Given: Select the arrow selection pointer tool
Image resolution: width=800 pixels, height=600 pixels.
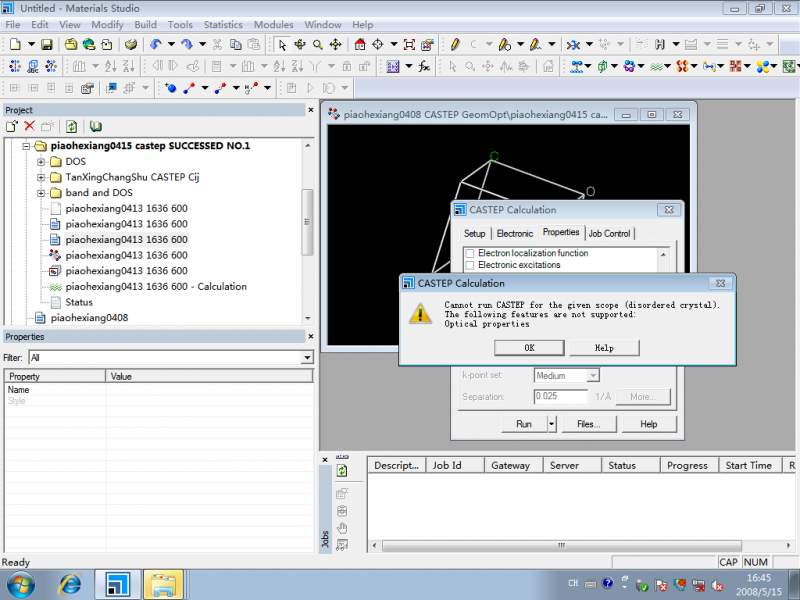Looking at the screenshot, I should point(283,44).
